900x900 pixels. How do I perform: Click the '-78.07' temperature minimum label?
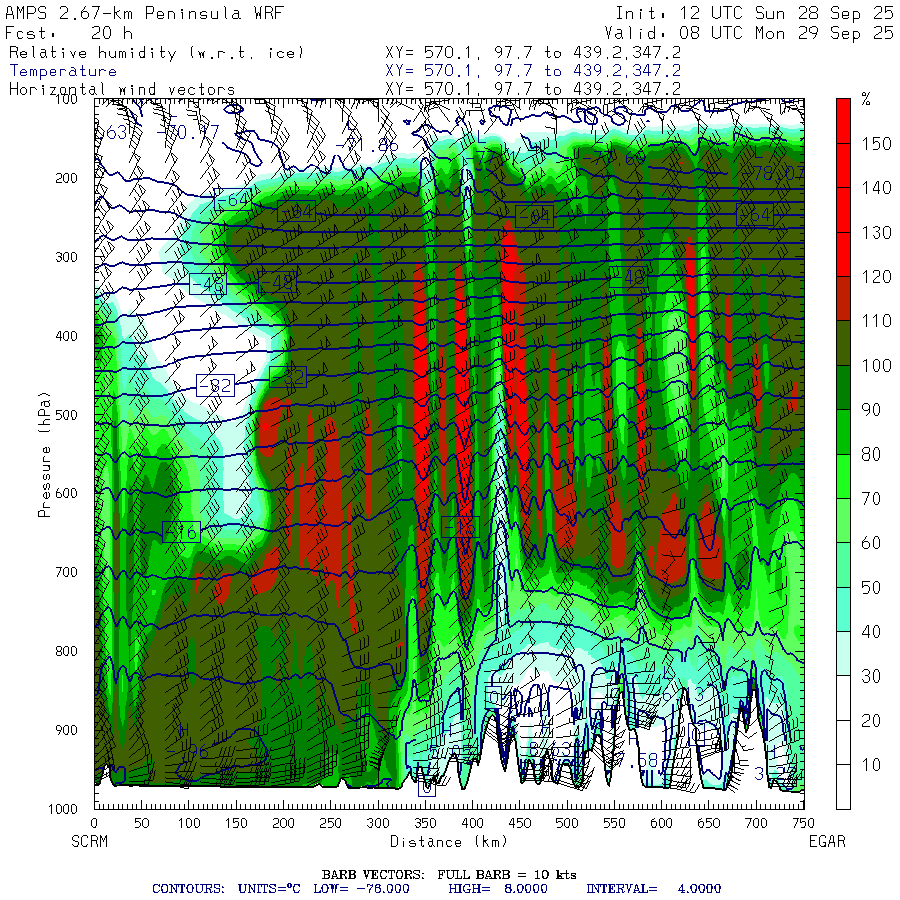click(x=774, y=173)
